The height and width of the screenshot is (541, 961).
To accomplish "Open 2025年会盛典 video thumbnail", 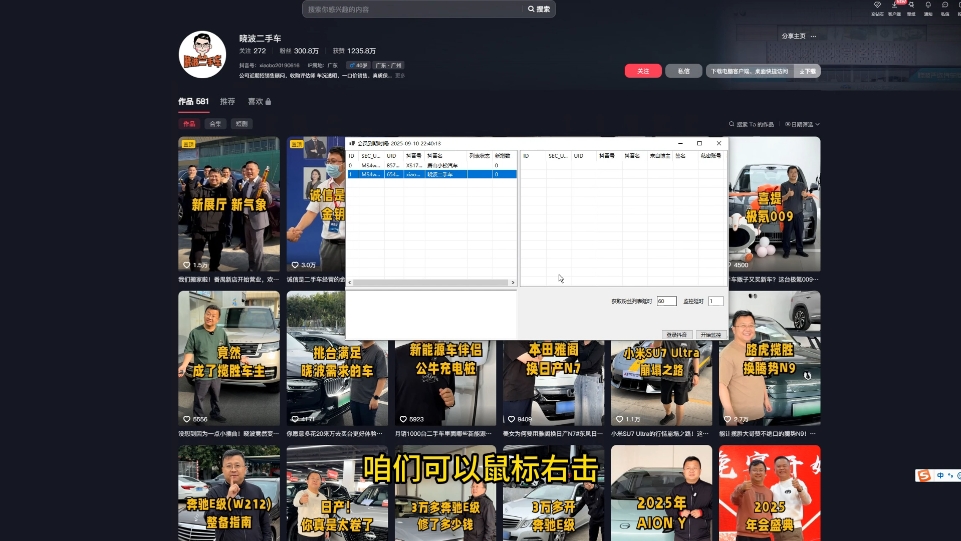I will pyautogui.click(x=770, y=493).
